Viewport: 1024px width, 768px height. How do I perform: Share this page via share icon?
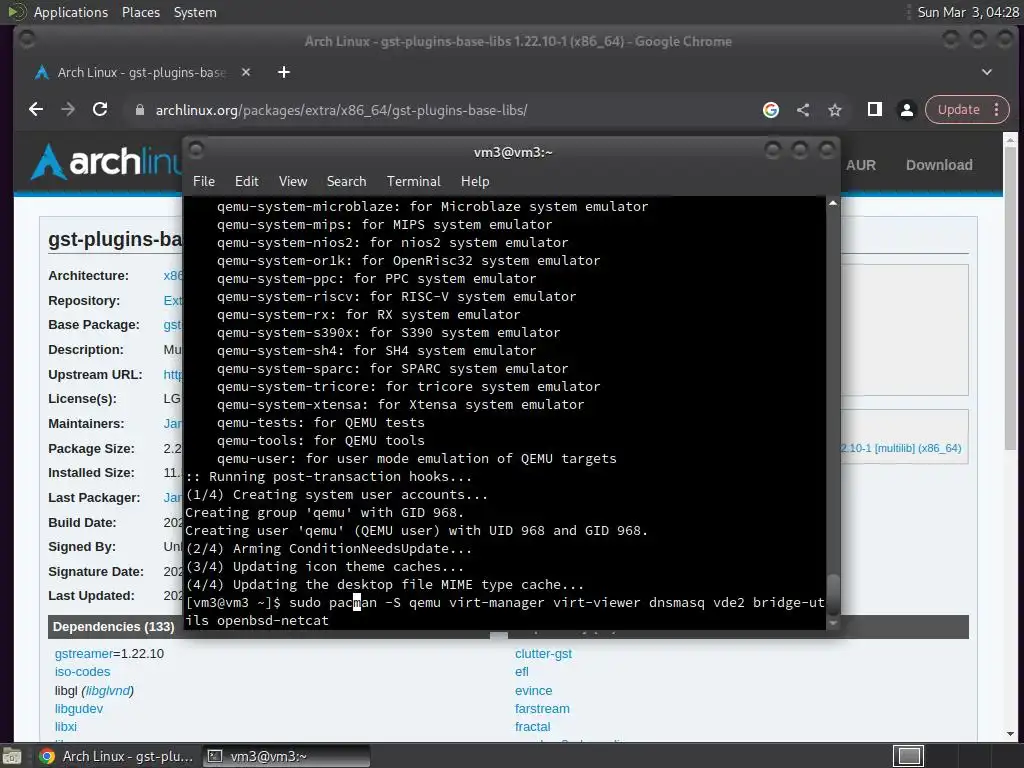(803, 110)
